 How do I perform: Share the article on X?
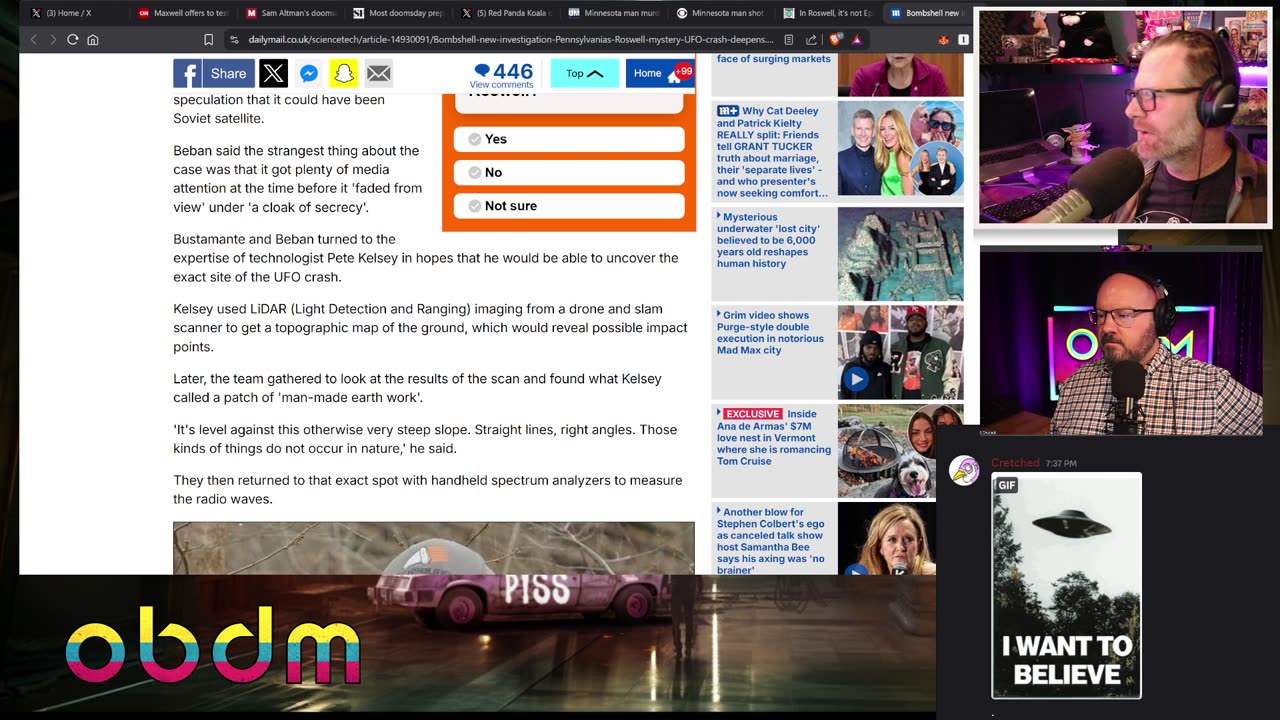273,73
